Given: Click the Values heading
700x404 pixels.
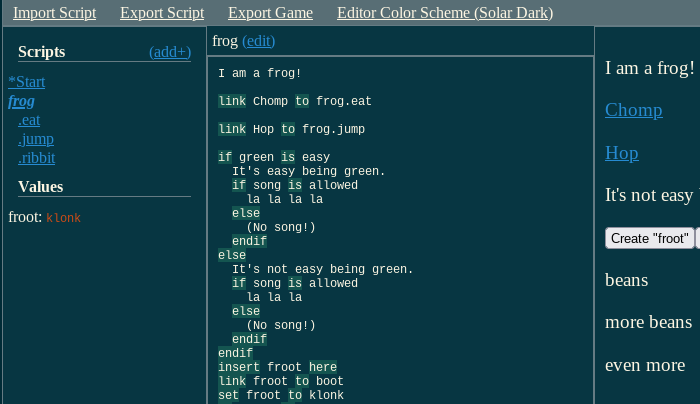Looking at the screenshot, I should 41,187.
